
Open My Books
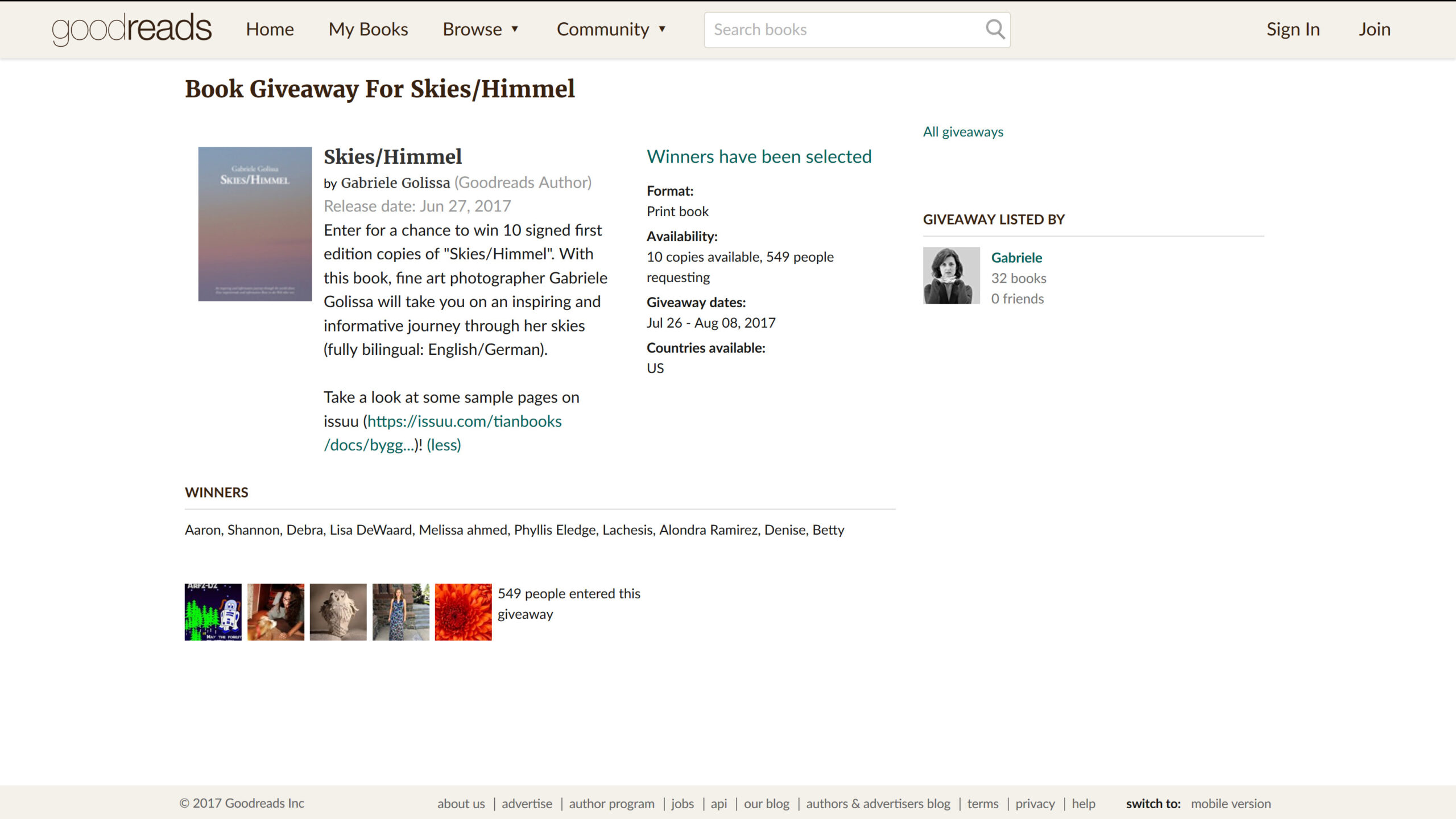[368, 29]
